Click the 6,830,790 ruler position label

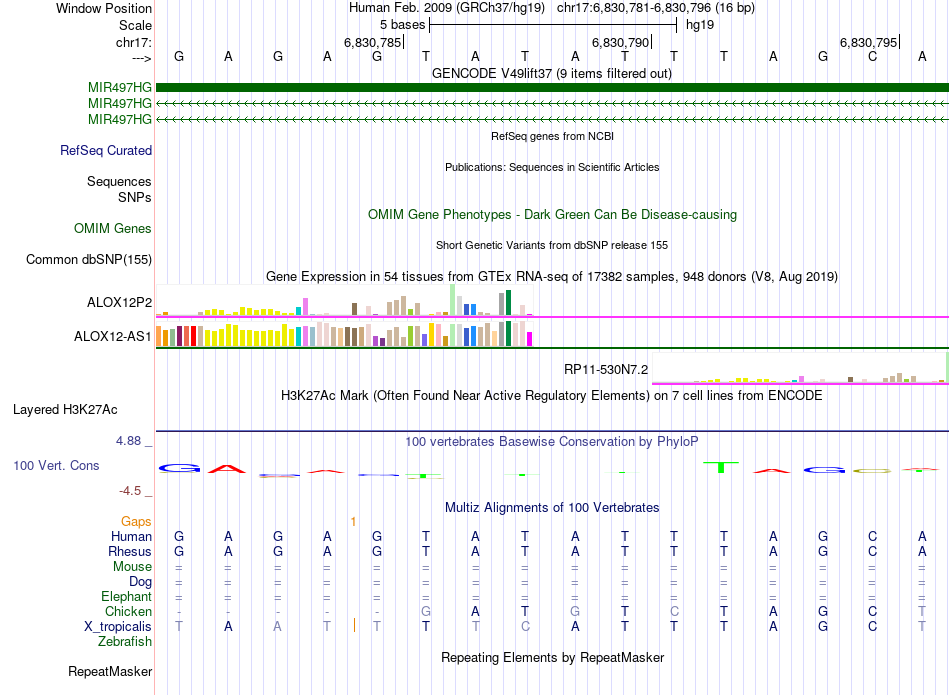coord(620,42)
